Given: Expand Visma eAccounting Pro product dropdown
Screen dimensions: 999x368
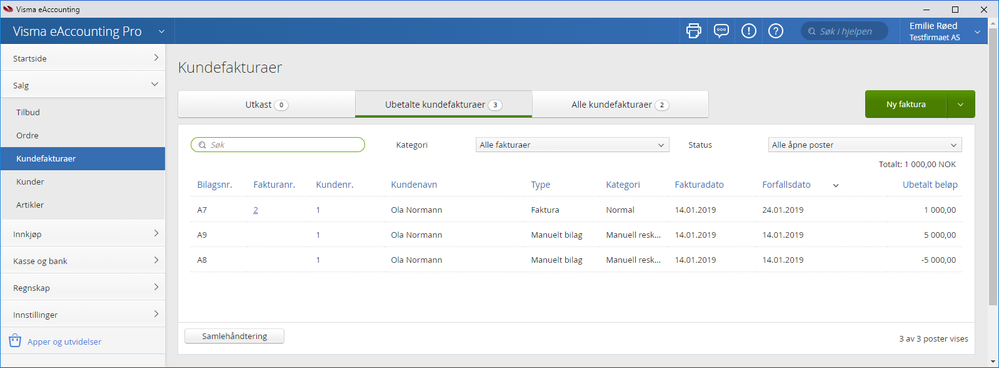Looking at the screenshot, I should coord(161,31).
